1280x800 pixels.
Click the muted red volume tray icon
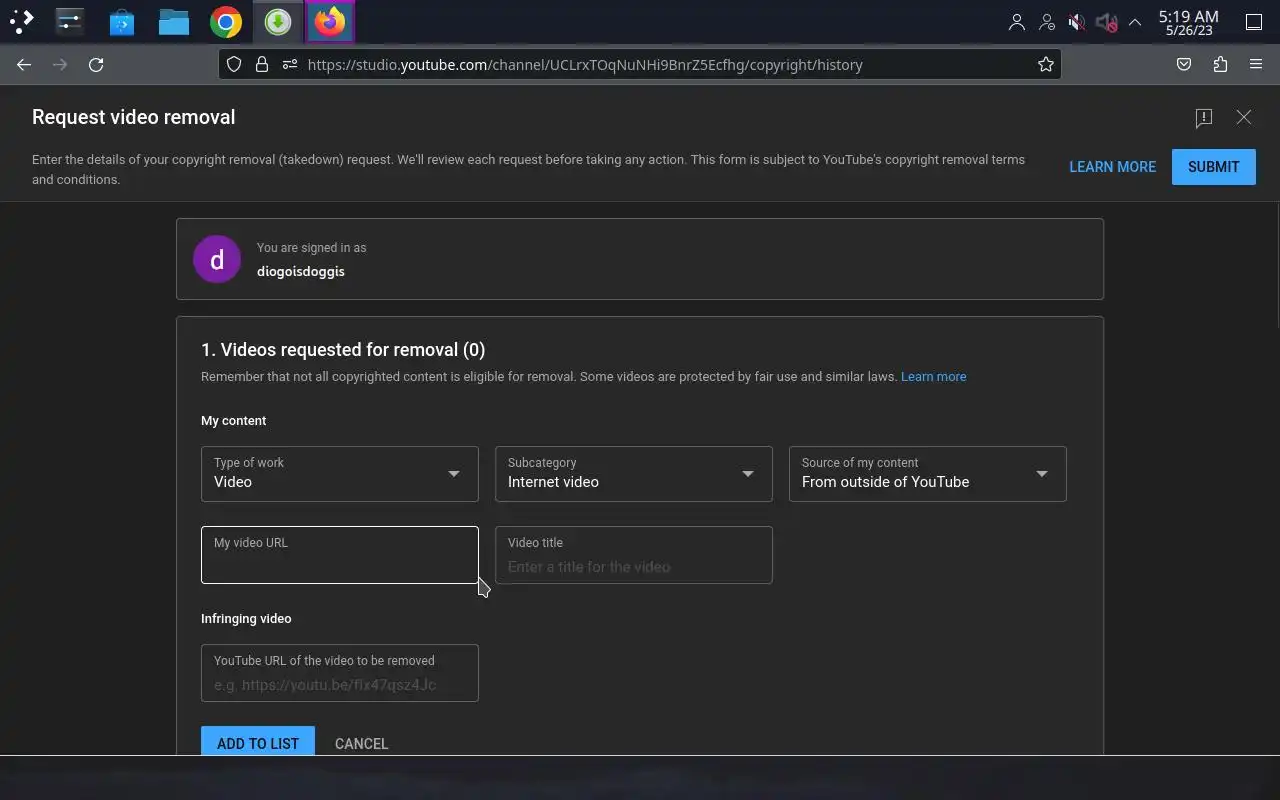1077,22
